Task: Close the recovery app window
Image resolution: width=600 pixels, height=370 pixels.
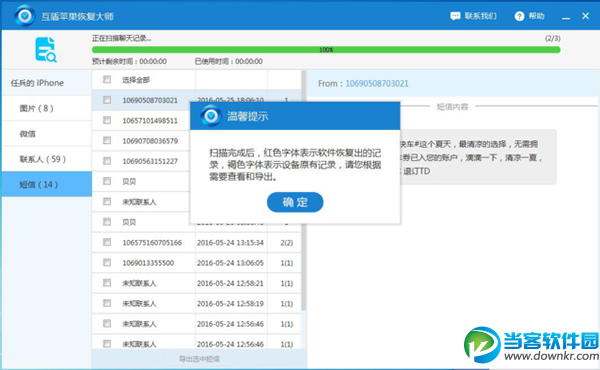Action: click(x=585, y=16)
